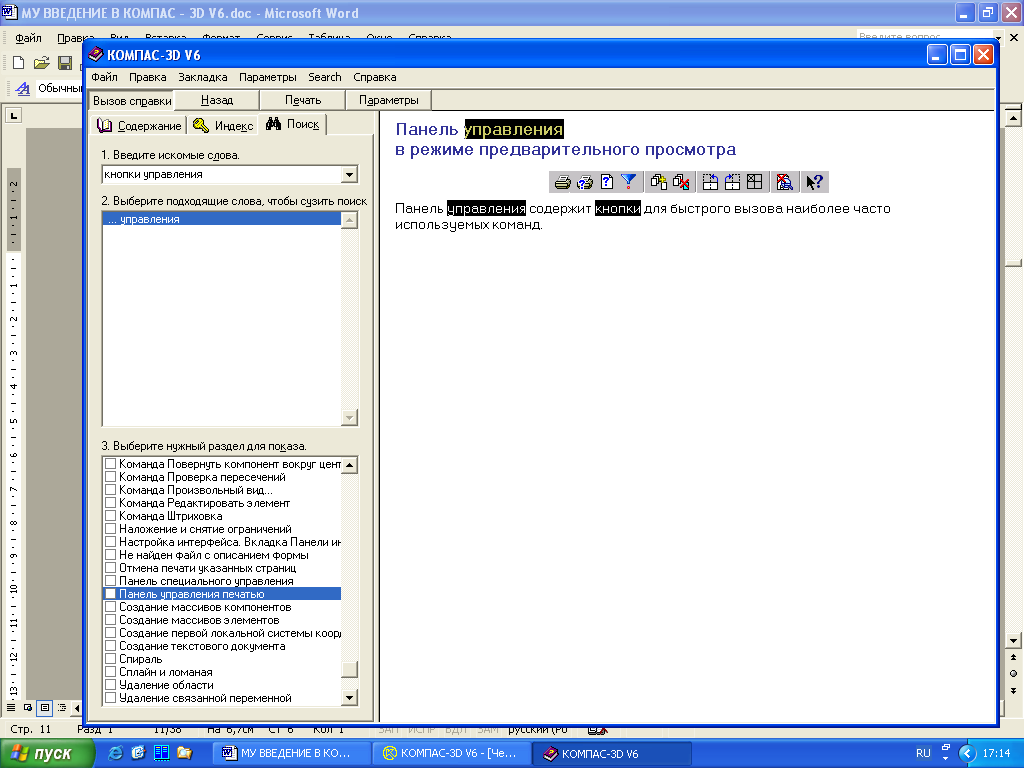Check the Команда Штриховка checkbox
1024x768 pixels.
pos(110,516)
